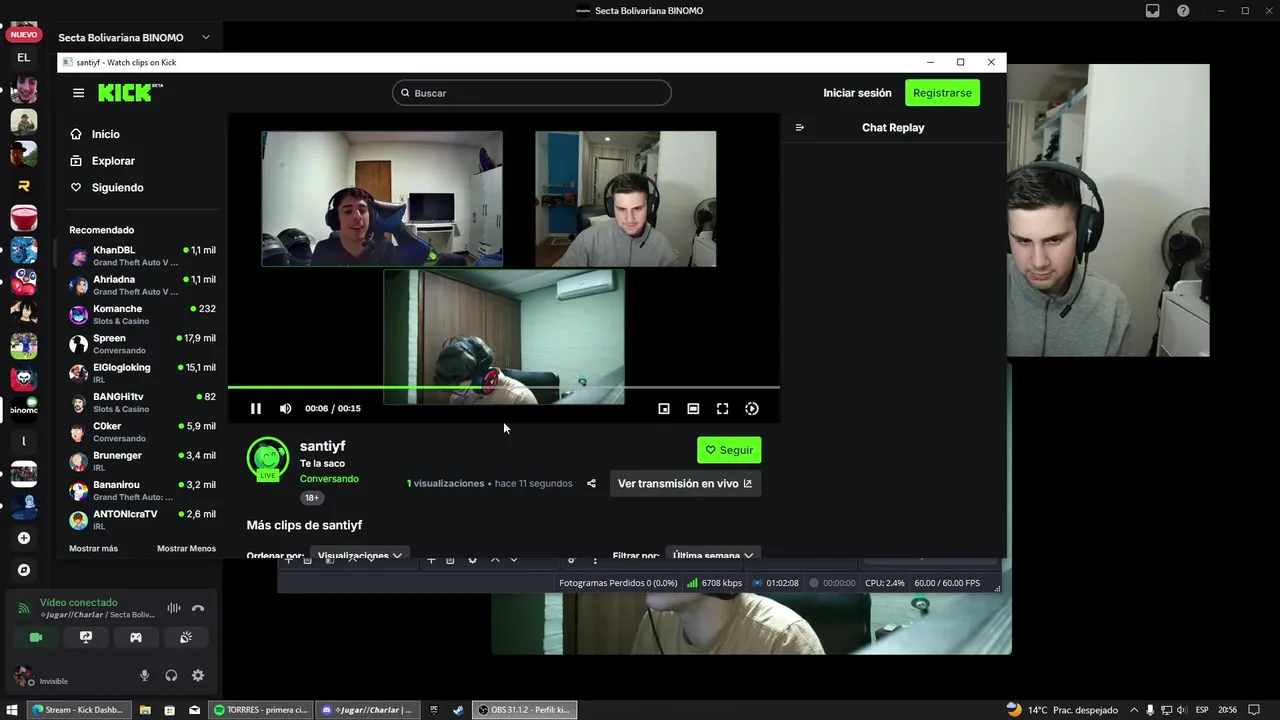Switch to Discord Jugar//Charlar taskbar item
1280x720 pixels.
[367, 710]
